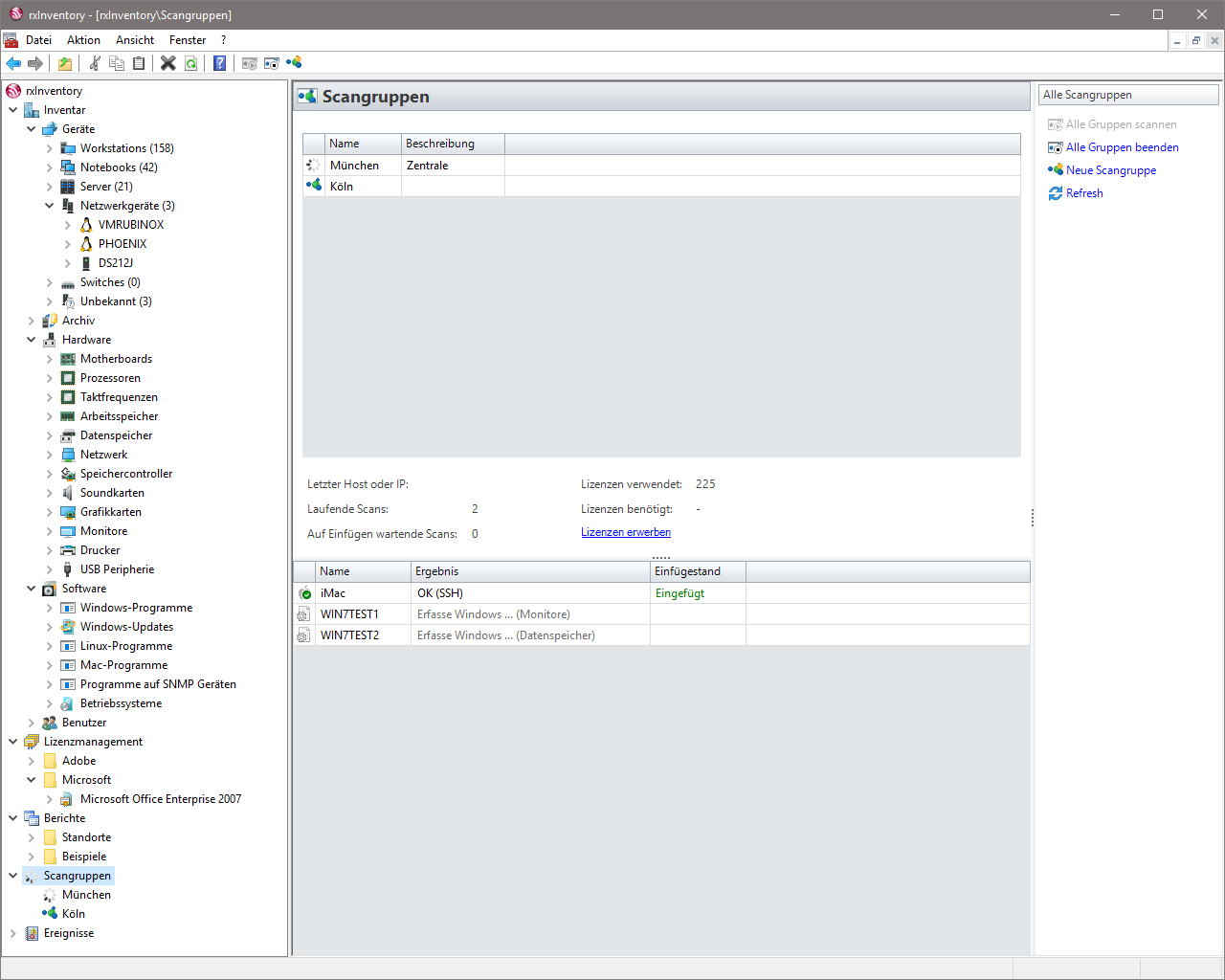The width and height of the screenshot is (1225, 980).
Task: Sort scan results by the Ergebnis column
Action: [x=530, y=571]
